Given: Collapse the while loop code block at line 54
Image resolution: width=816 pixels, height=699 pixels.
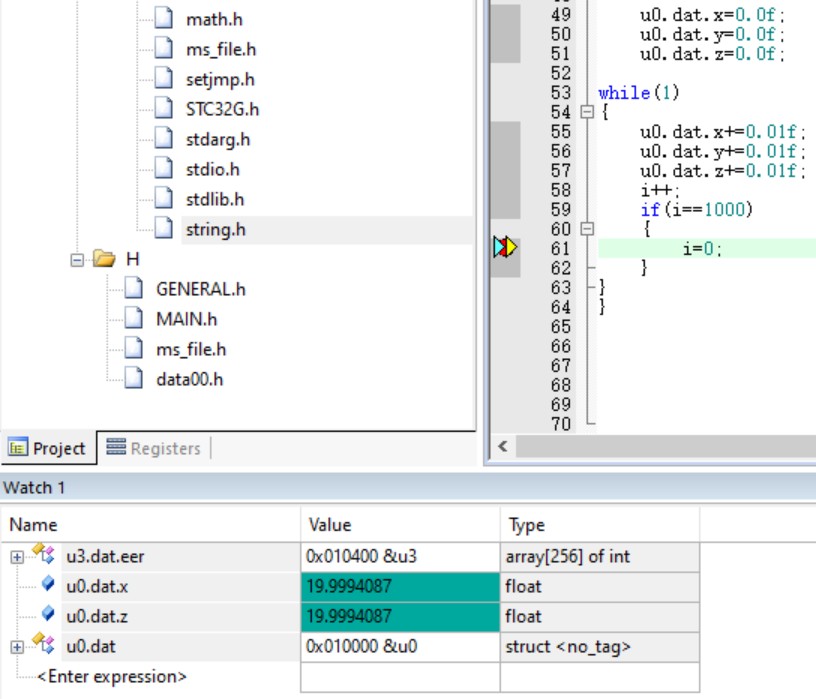Looking at the screenshot, I should (x=587, y=112).
